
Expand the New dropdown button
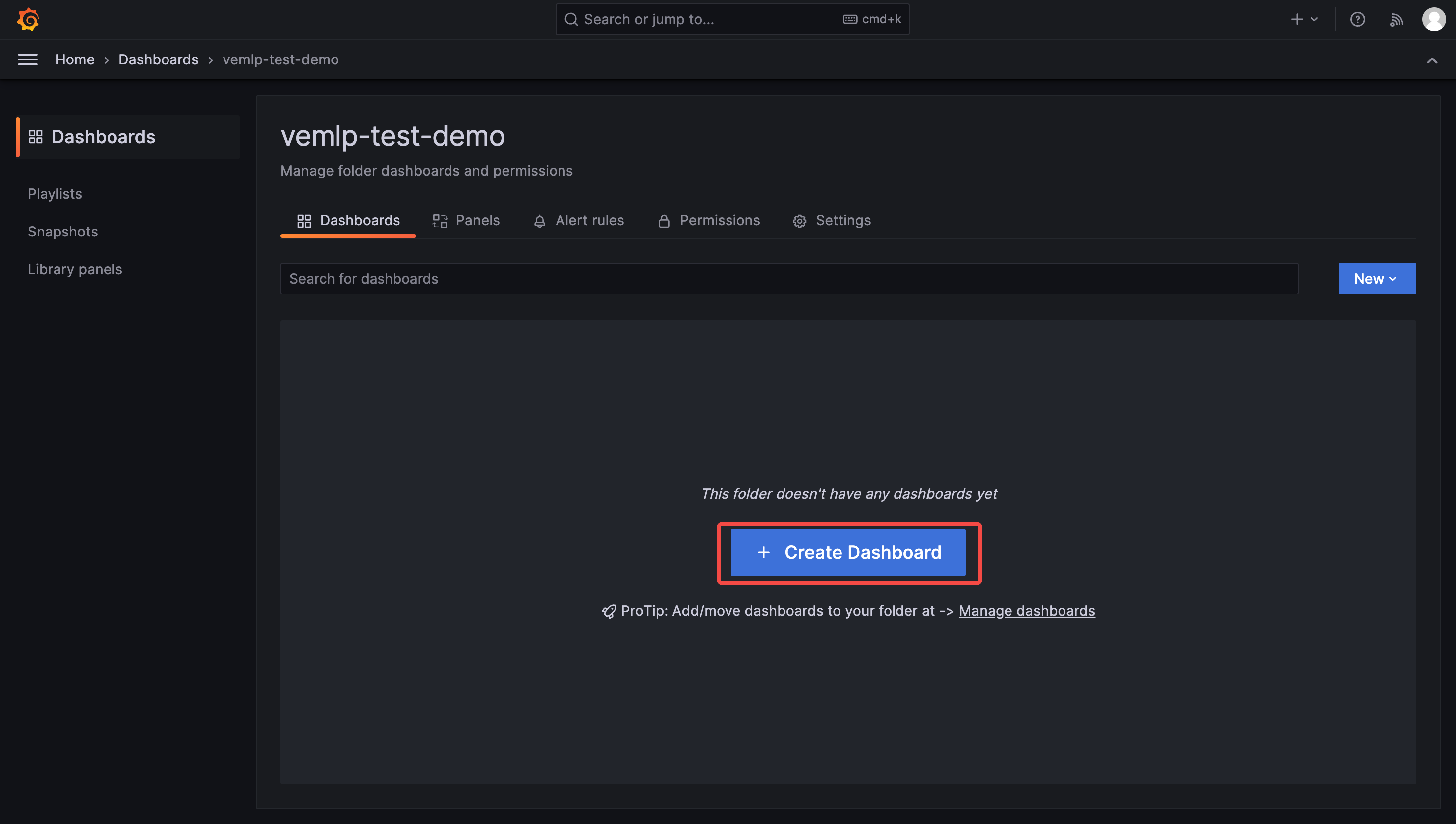[x=1377, y=279]
